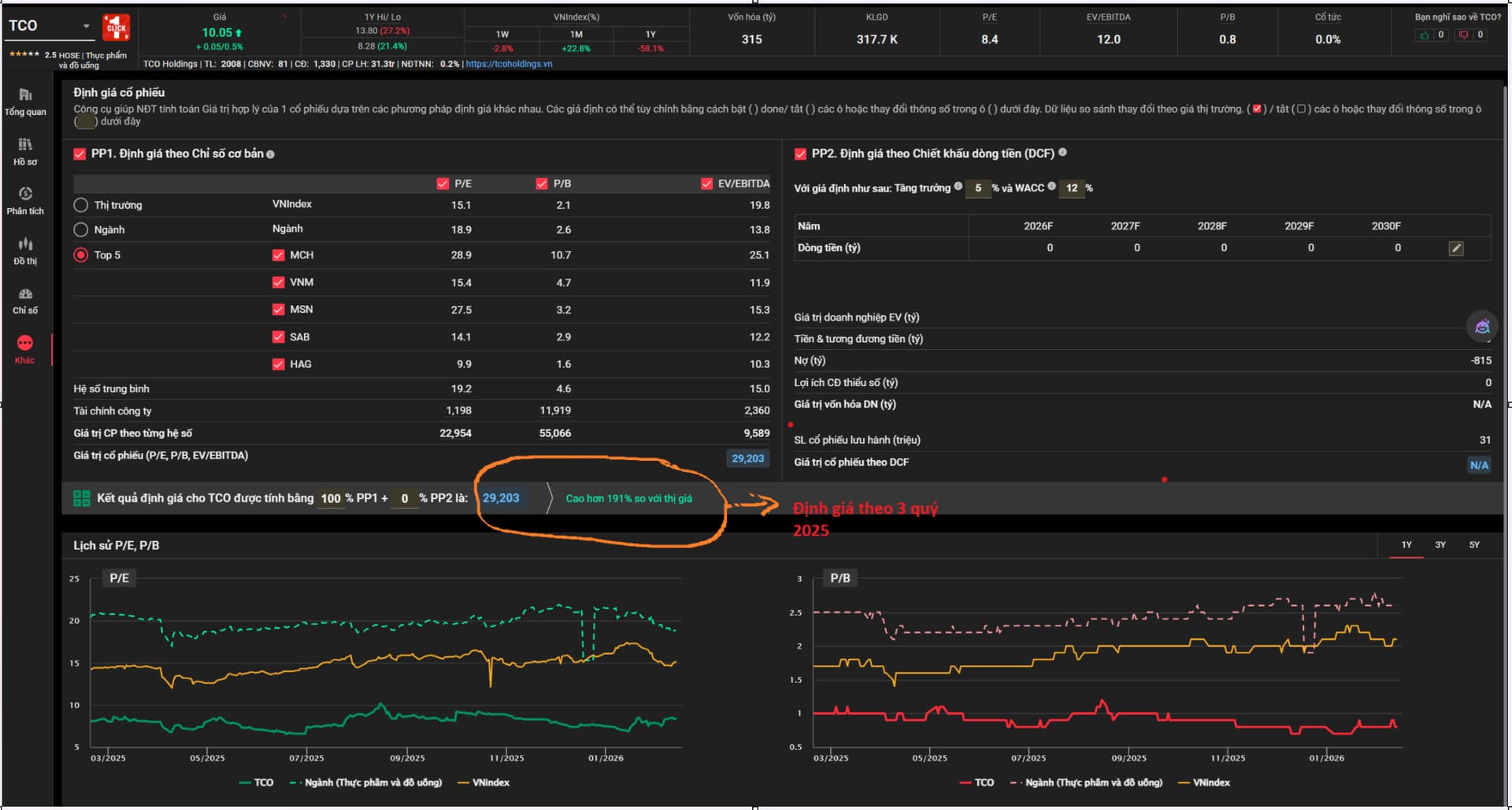Open the Hồ sơ profile section
The height and width of the screenshot is (810, 1512).
[25, 150]
